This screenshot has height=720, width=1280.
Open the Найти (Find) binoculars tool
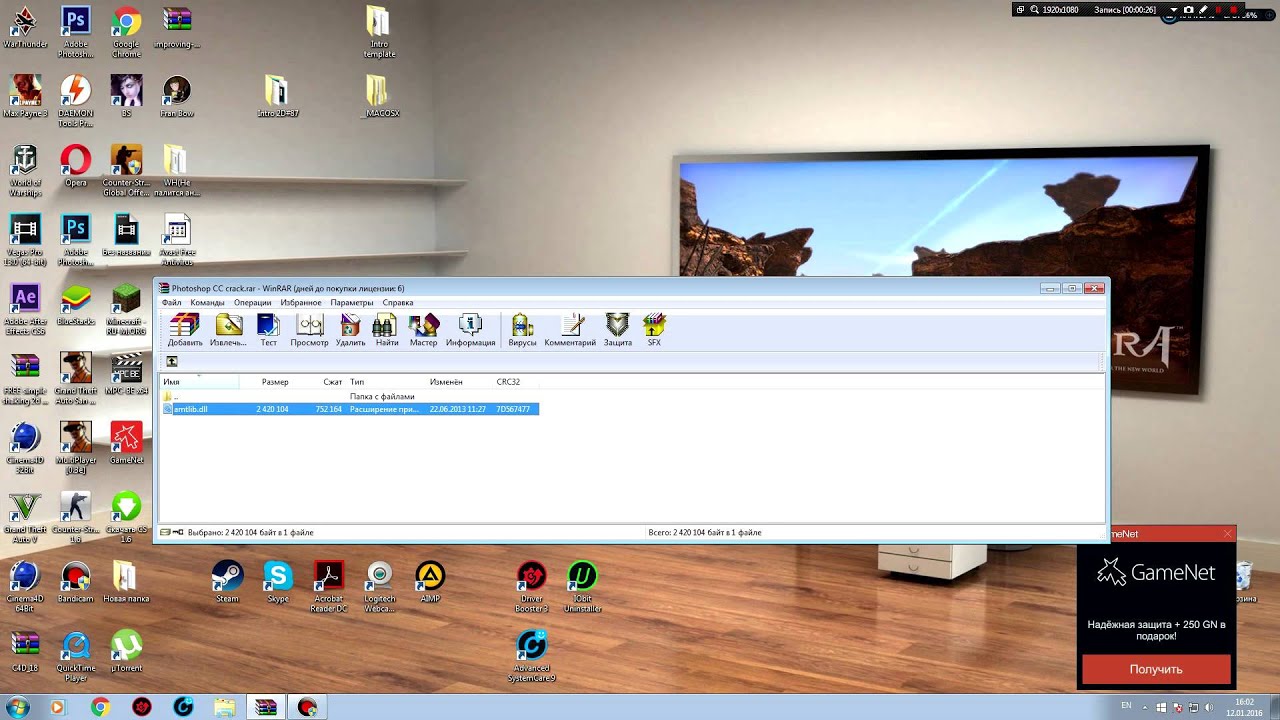coord(387,330)
